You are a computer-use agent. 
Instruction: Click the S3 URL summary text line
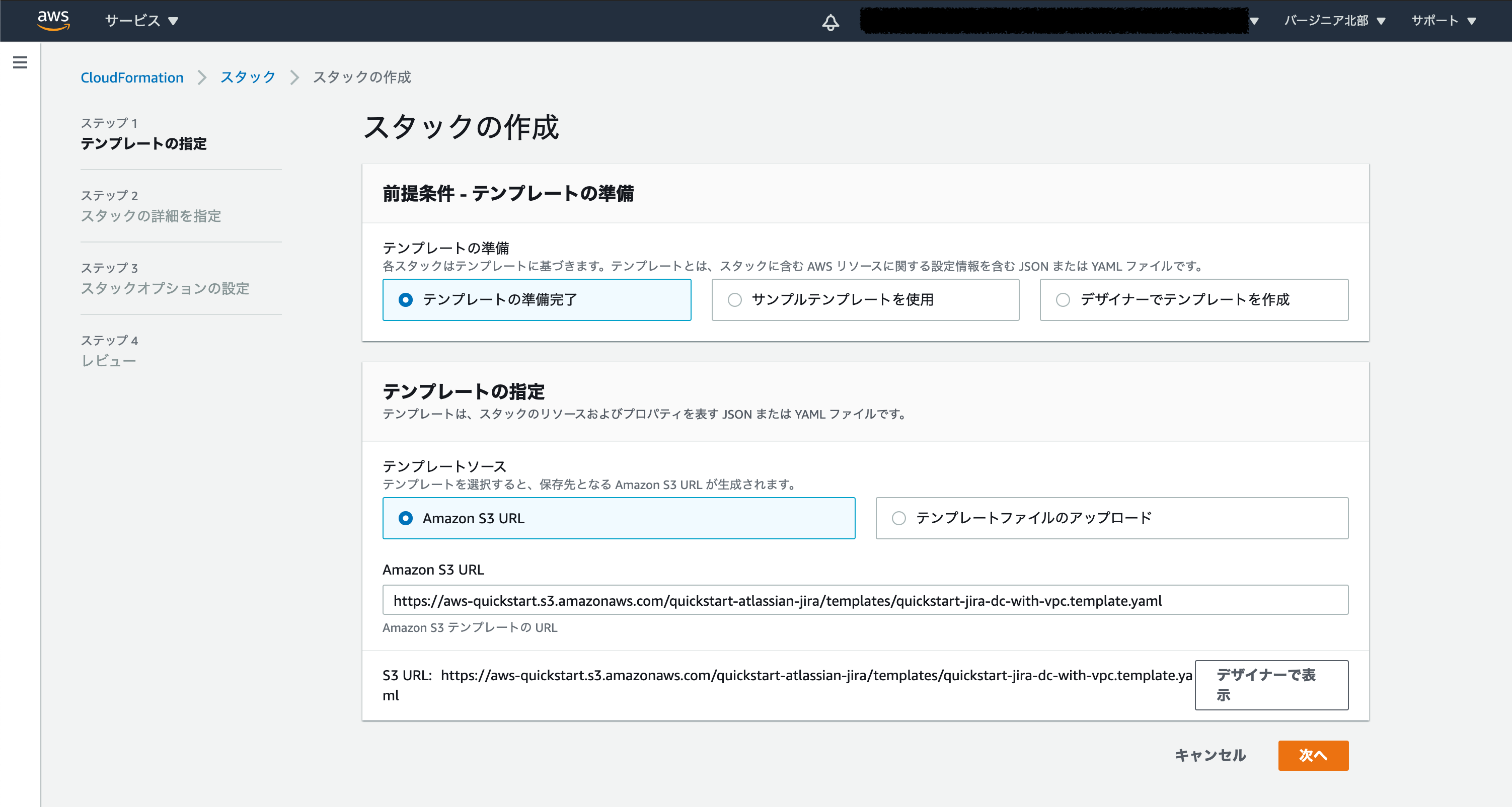click(787, 685)
